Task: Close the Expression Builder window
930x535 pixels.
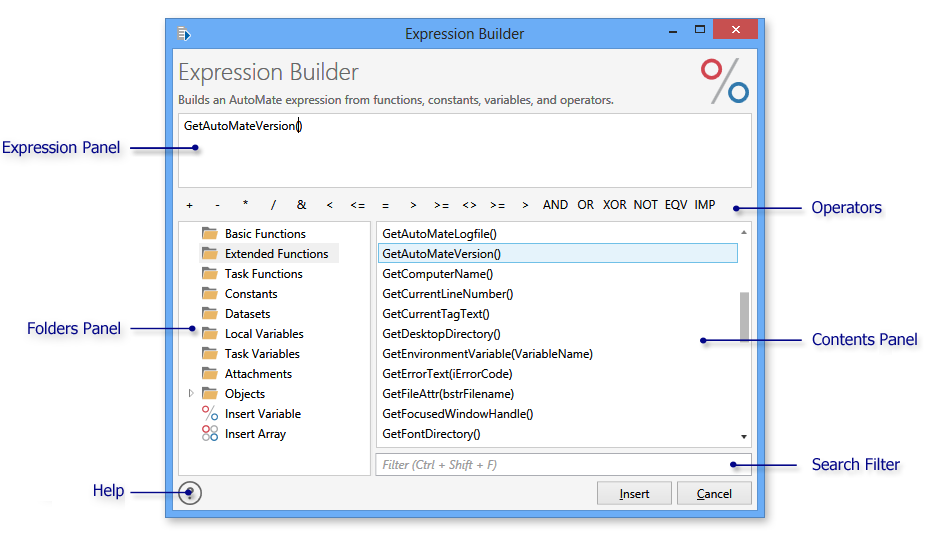Action: (735, 30)
